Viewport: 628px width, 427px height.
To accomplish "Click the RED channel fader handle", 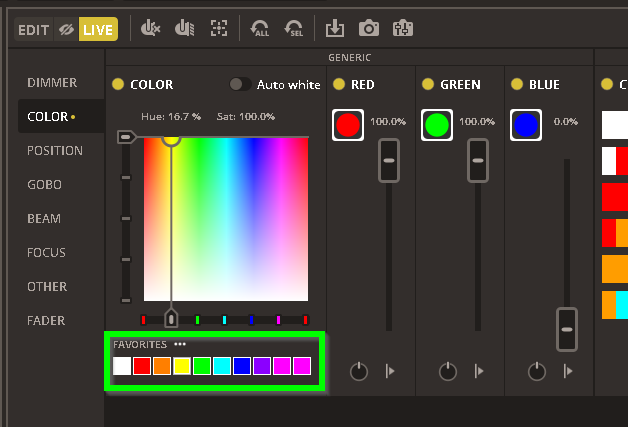I will click(x=389, y=161).
